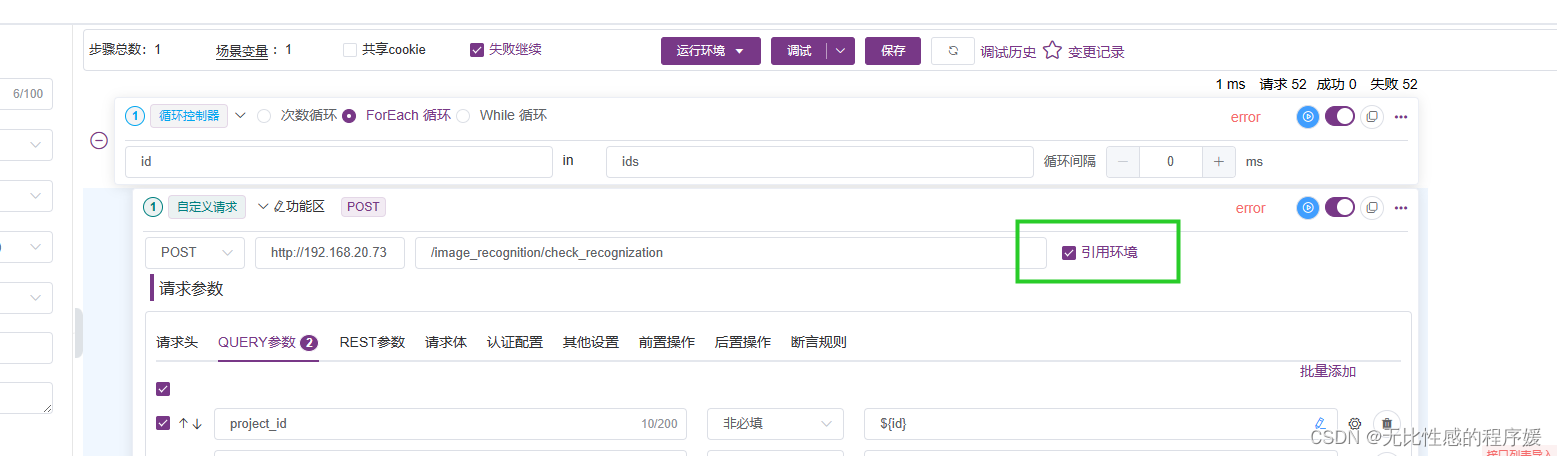Click the http://192.168.20.73 host field
Image resolution: width=1557 pixels, height=456 pixels.
(x=330, y=253)
